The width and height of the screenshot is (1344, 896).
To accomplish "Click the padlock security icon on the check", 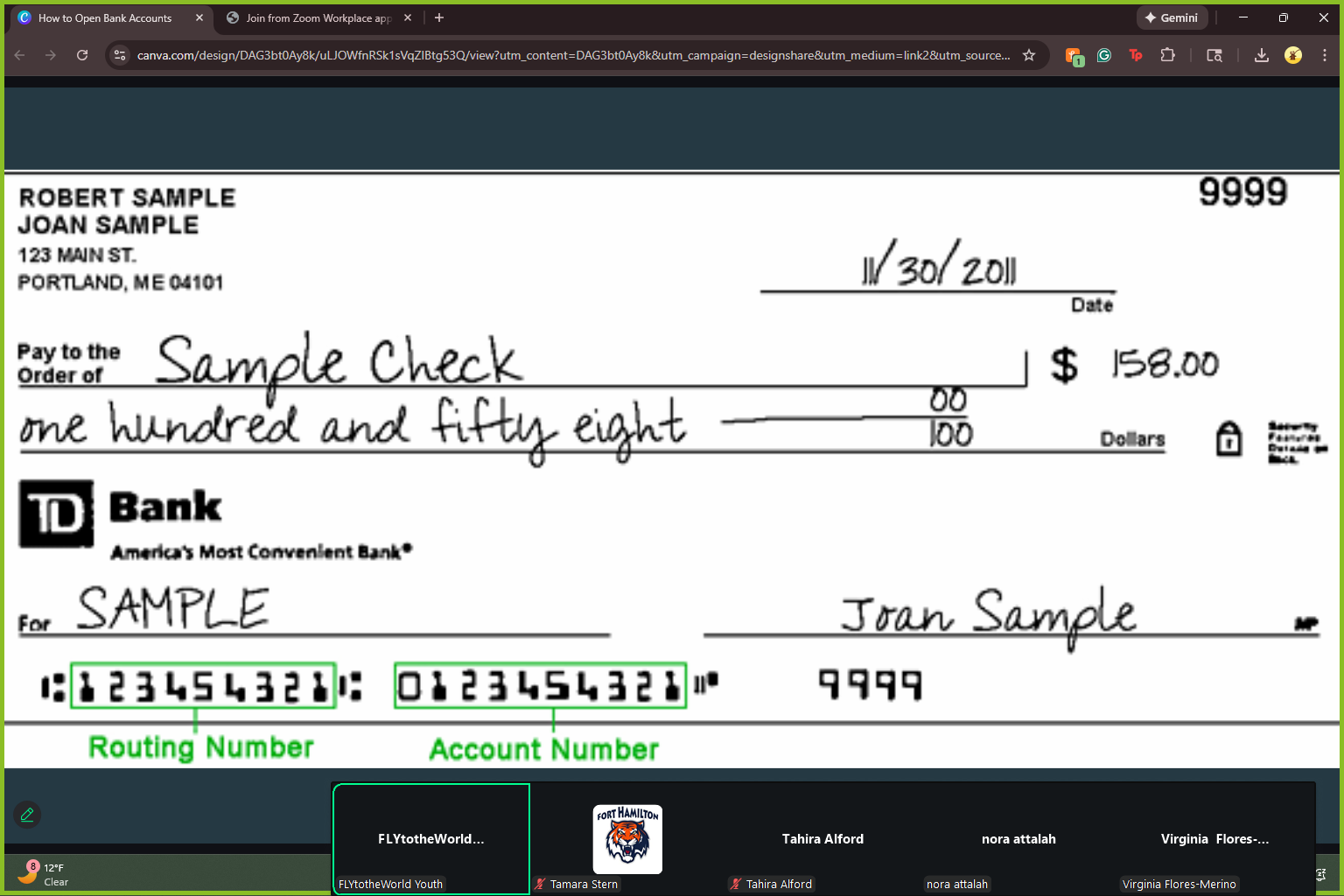I will [1228, 438].
